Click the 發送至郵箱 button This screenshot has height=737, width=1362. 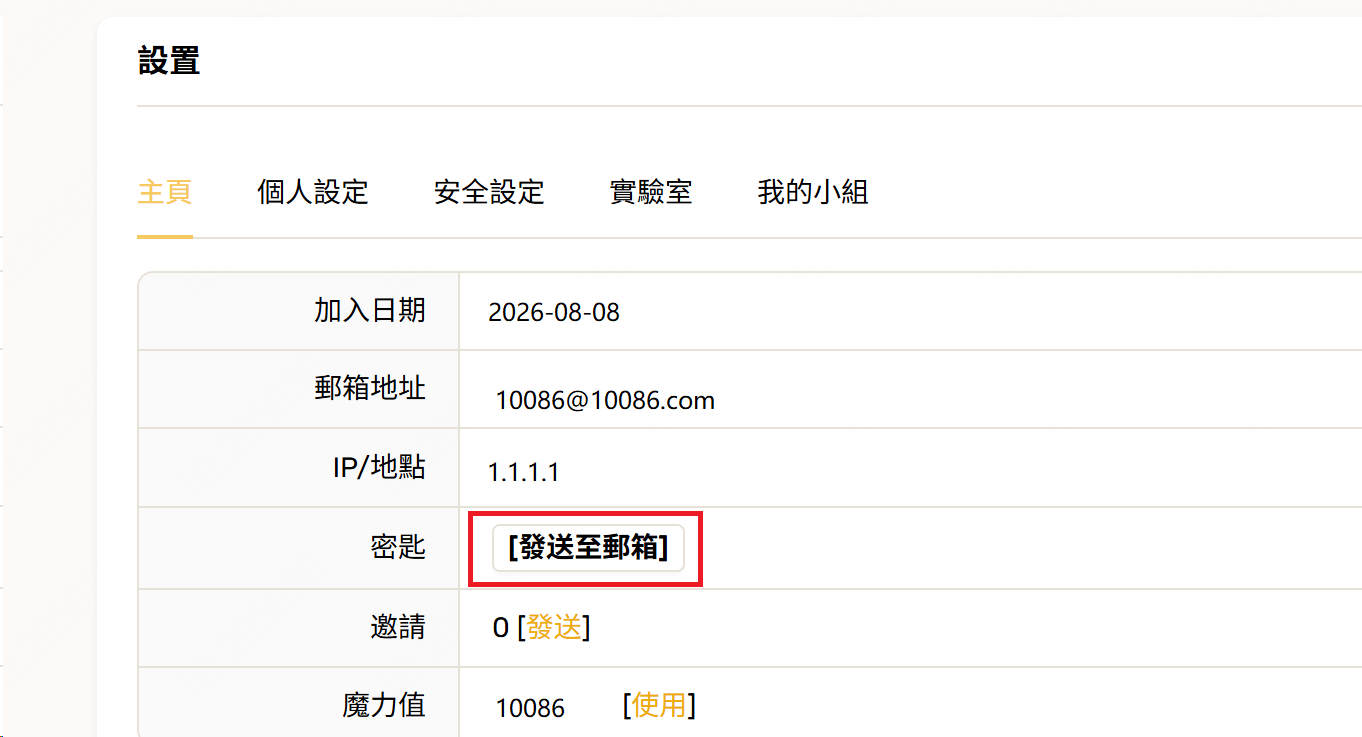click(588, 548)
